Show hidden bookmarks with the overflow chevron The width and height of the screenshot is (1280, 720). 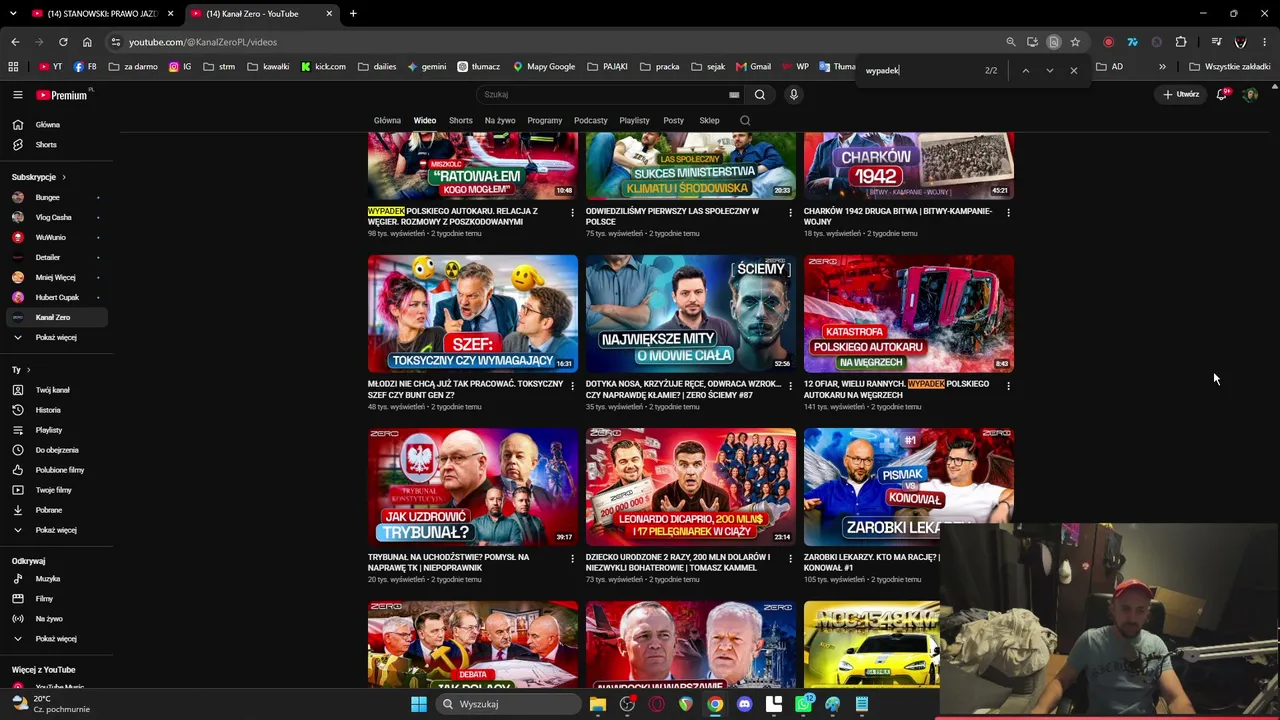(1162, 67)
